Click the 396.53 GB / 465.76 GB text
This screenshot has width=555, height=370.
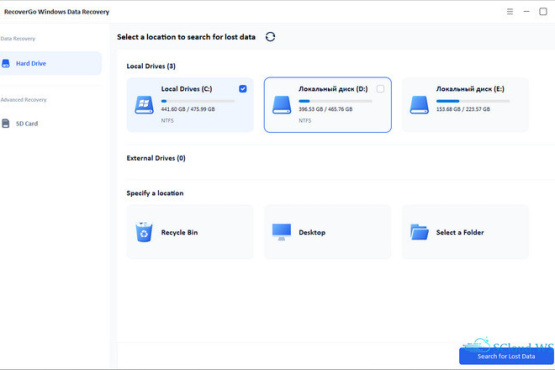coord(326,109)
